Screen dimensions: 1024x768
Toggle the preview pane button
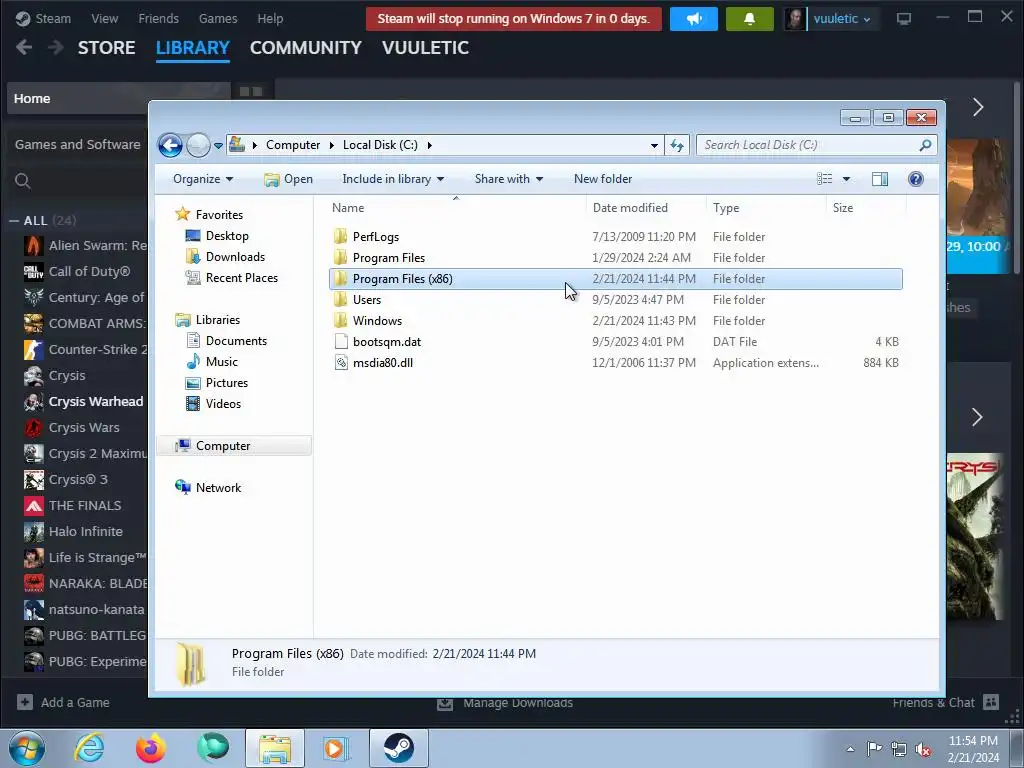point(880,179)
